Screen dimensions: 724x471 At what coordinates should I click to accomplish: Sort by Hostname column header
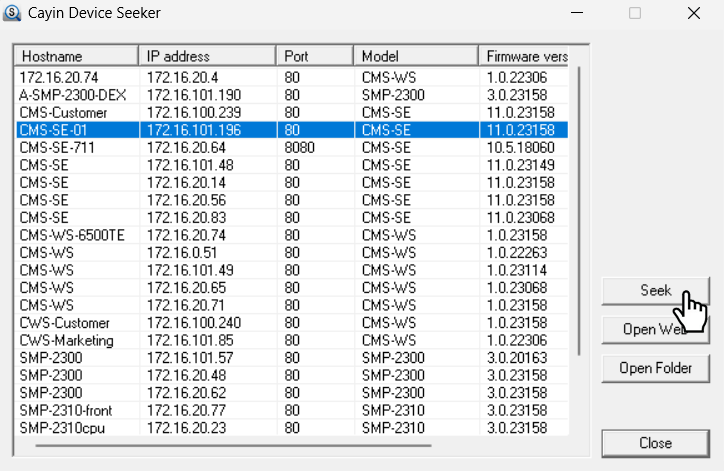76,56
